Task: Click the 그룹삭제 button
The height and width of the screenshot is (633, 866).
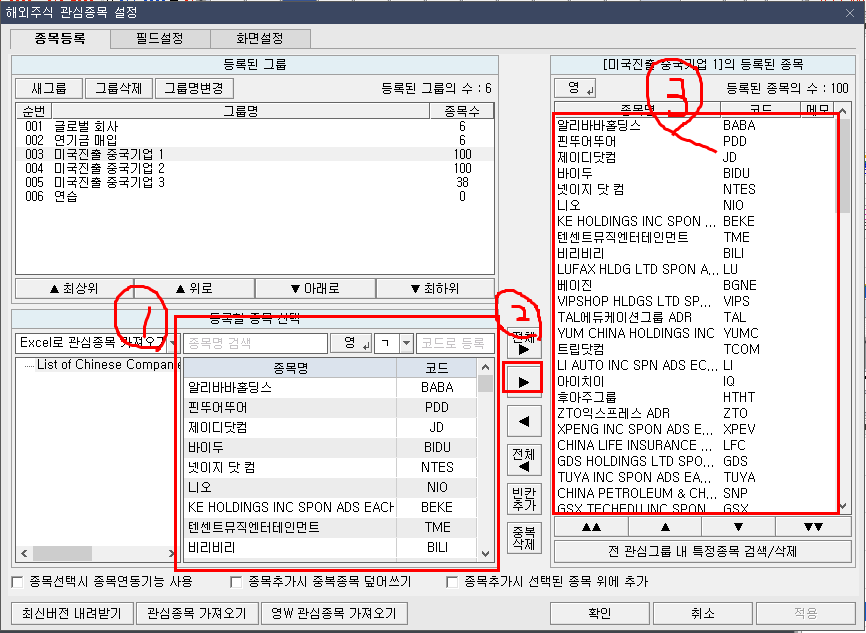Action: pos(119,88)
